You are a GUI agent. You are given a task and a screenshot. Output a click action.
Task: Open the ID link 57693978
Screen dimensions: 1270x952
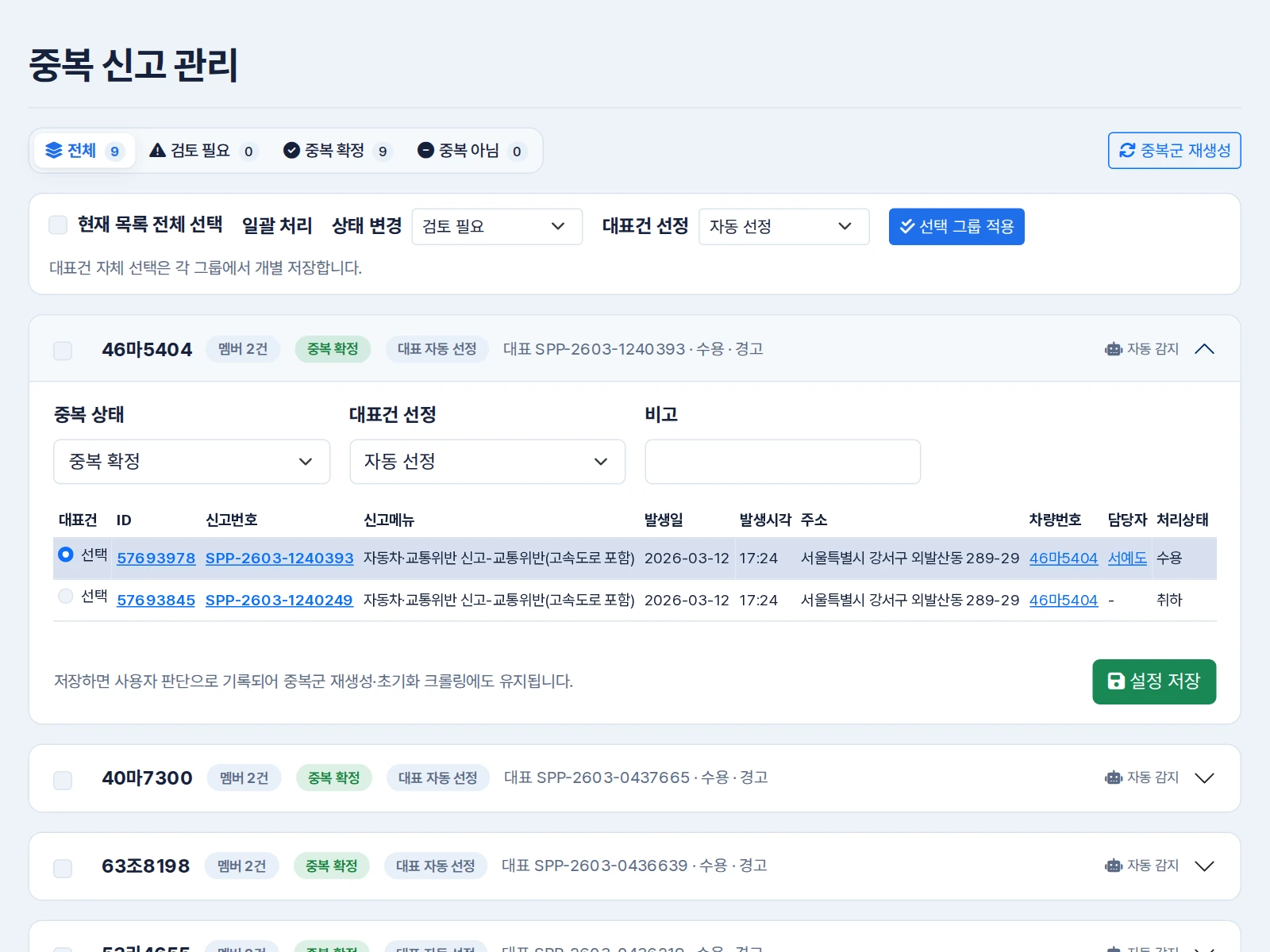pos(156,558)
